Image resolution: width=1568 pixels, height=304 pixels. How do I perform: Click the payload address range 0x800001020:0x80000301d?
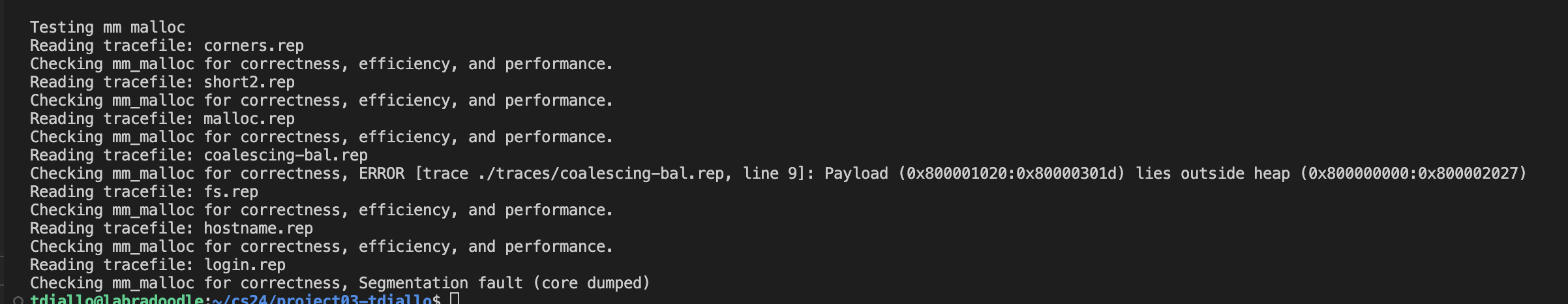[1012, 174]
